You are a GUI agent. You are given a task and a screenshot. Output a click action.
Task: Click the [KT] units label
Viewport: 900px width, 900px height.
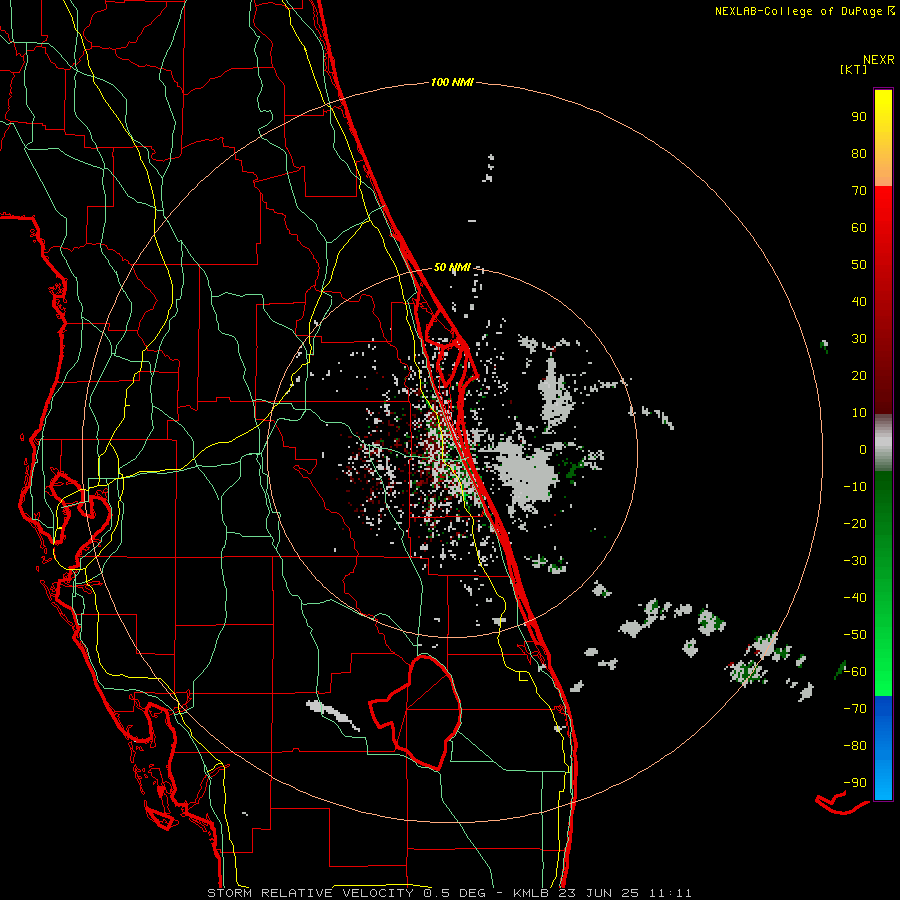point(853,69)
